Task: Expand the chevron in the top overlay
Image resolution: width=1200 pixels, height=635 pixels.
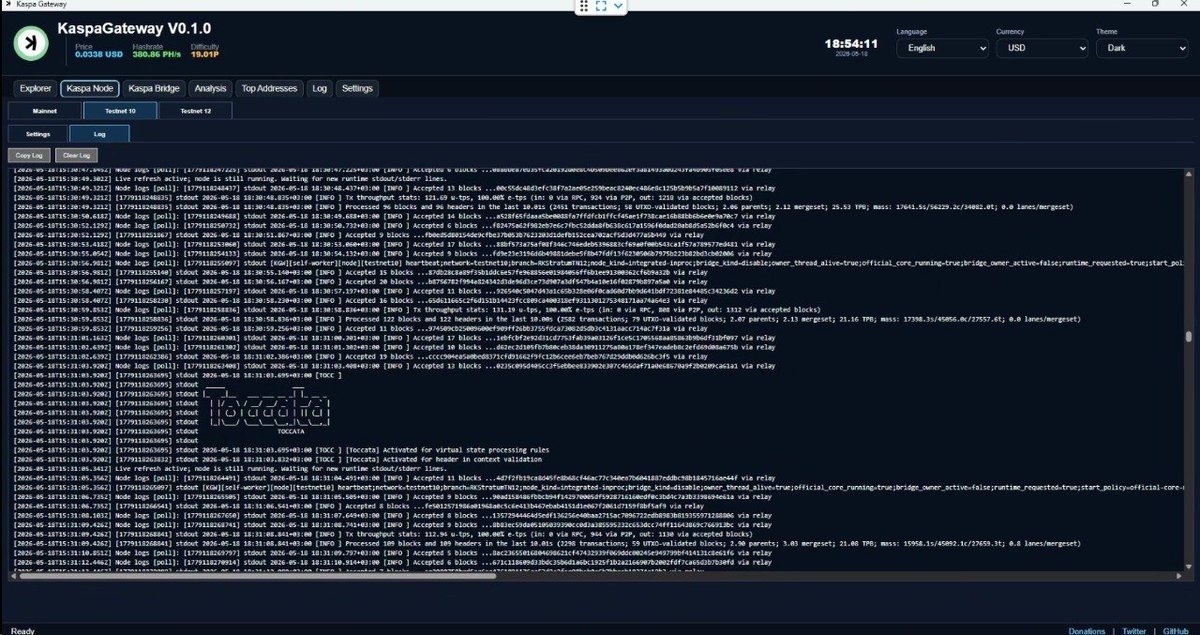Action: click(618, 6)
